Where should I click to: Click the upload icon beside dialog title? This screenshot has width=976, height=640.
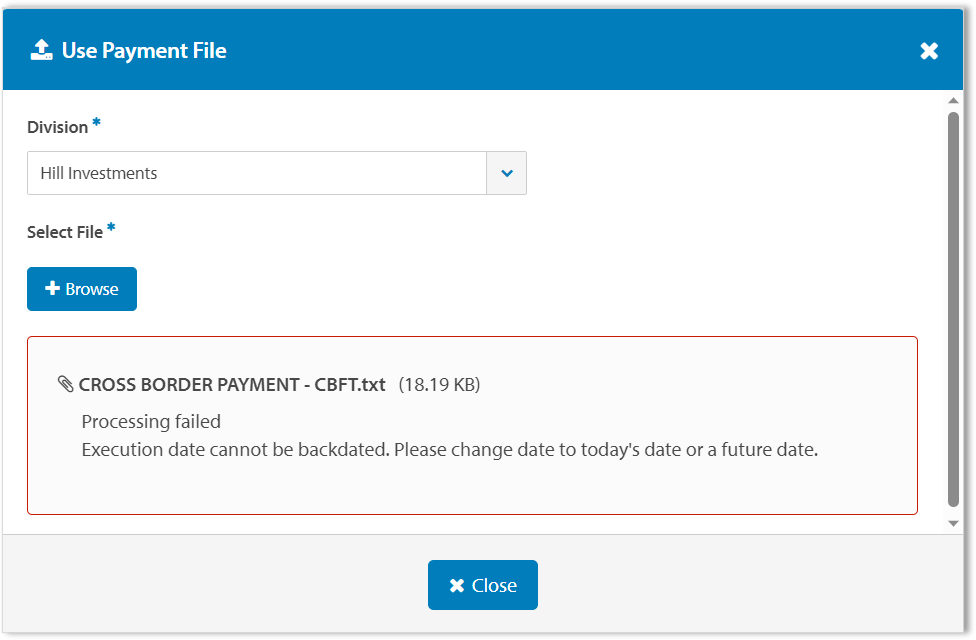pyautogui.click(x=40, y=49)
